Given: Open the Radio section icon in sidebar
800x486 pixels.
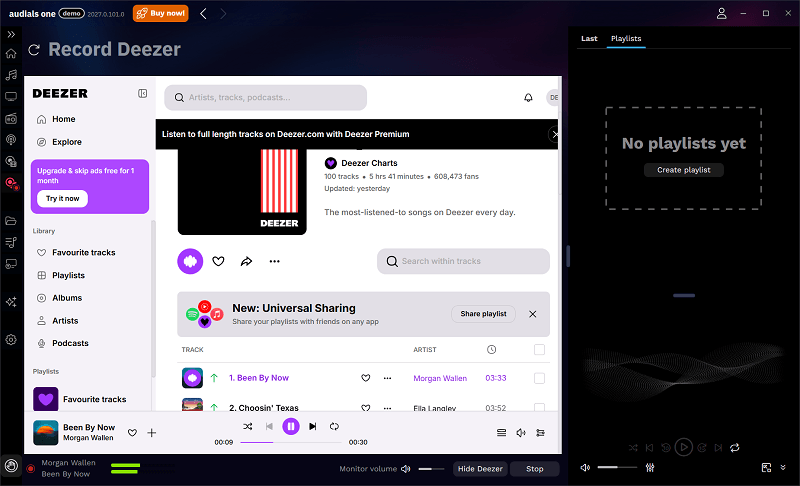Looking at the screenshot, I should click(x=11, y=119).
